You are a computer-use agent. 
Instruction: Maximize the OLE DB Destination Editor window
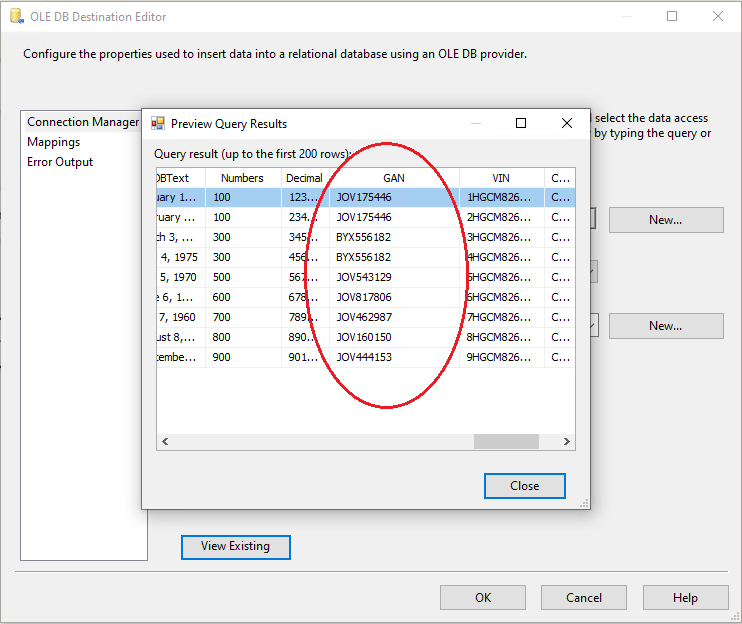(x=672, y=16)
